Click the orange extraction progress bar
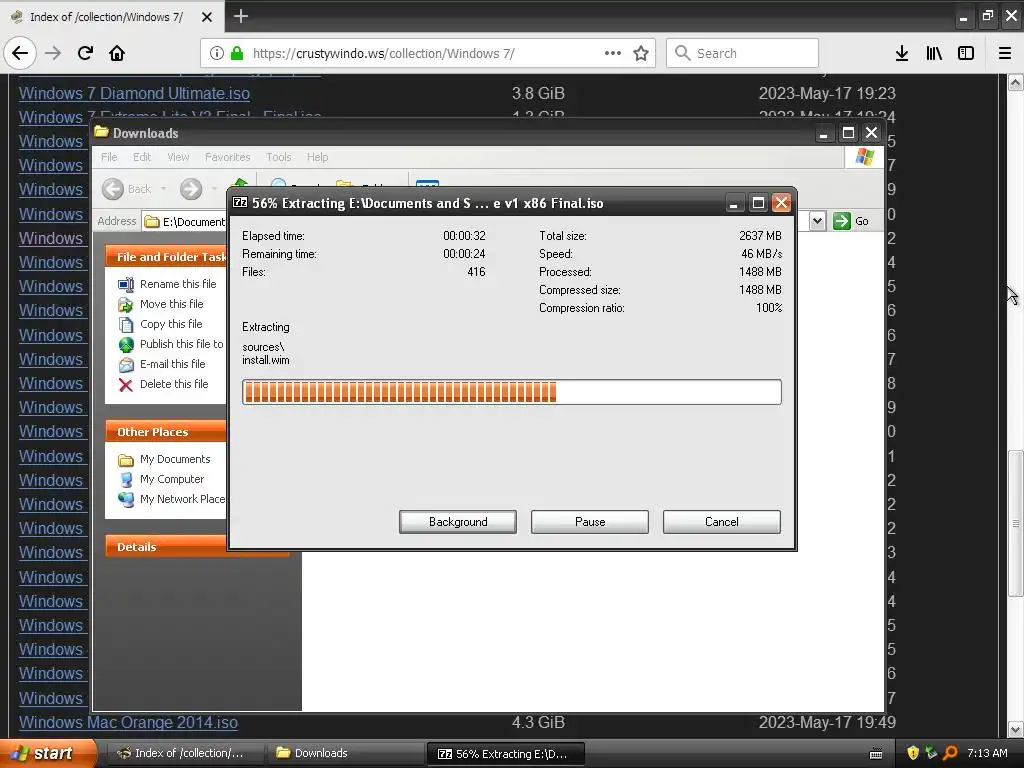This screenshot has height=768, width=1024. (x=511, y=392)
